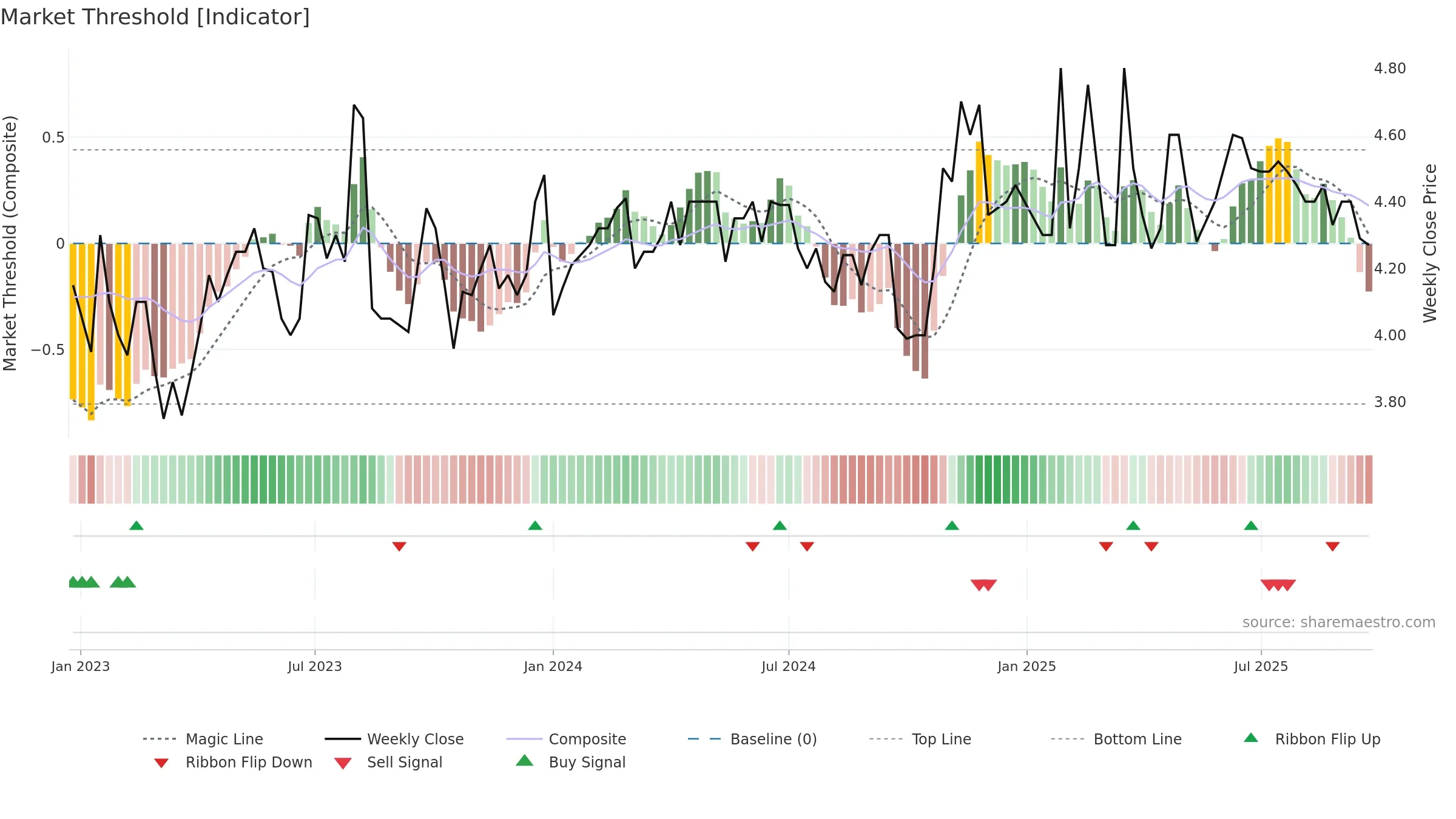The height and width of the screenshot is (819, 1456).
Task: Click the −0.5 left axis tick label
Action: (x=48, y=350)
